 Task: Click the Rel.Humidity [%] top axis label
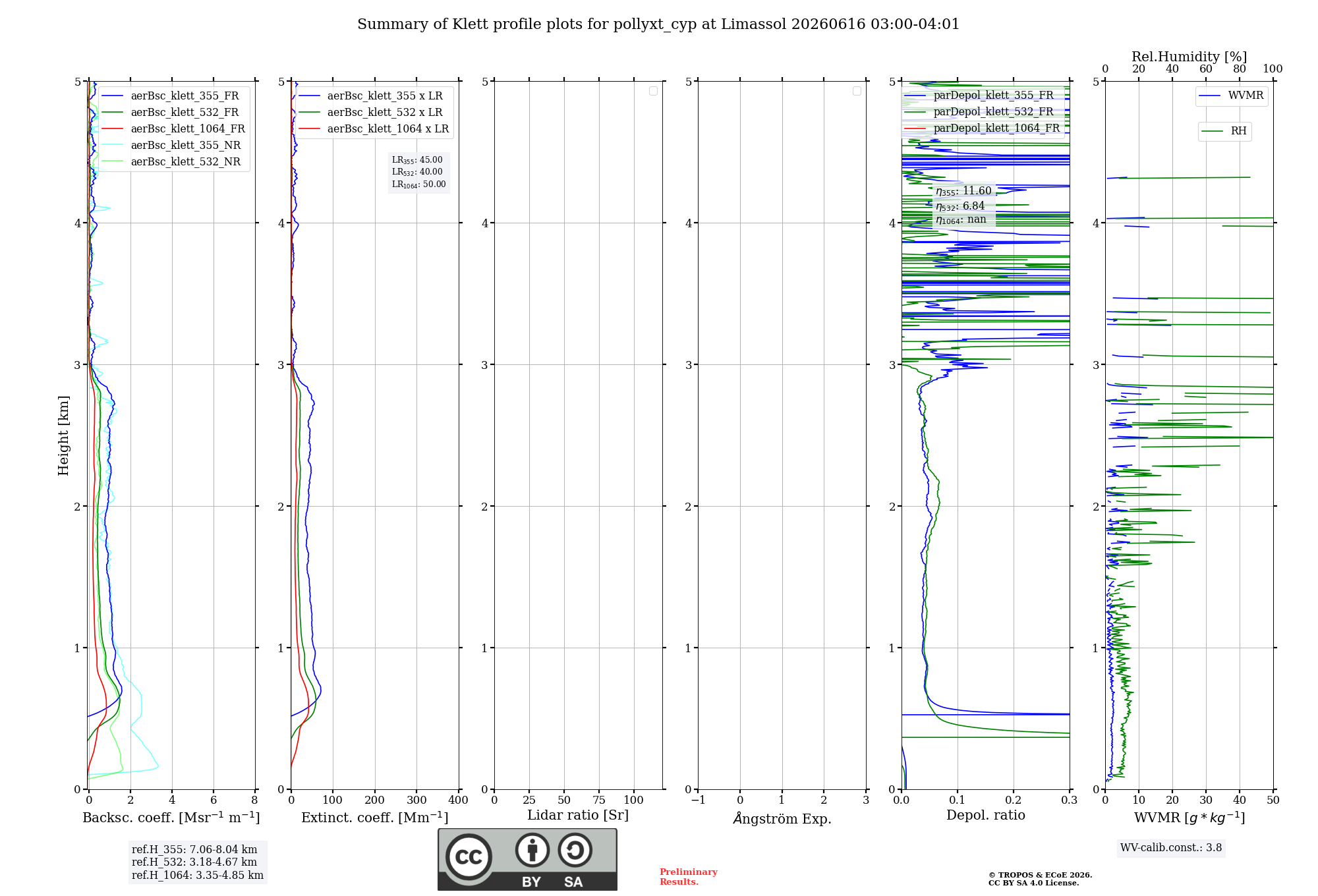pos(1189,57)
